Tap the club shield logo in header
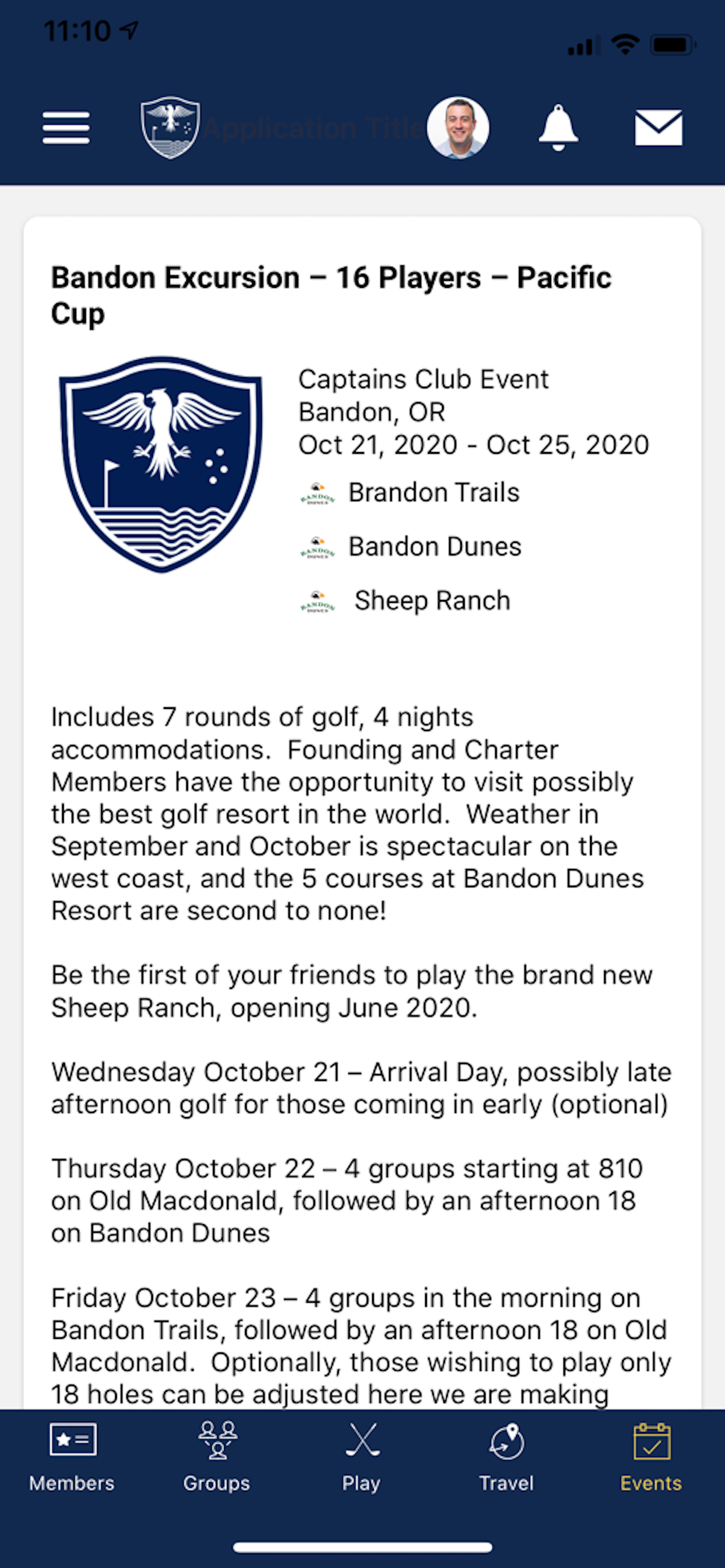 pyautogui.click(x=170, y=127)
